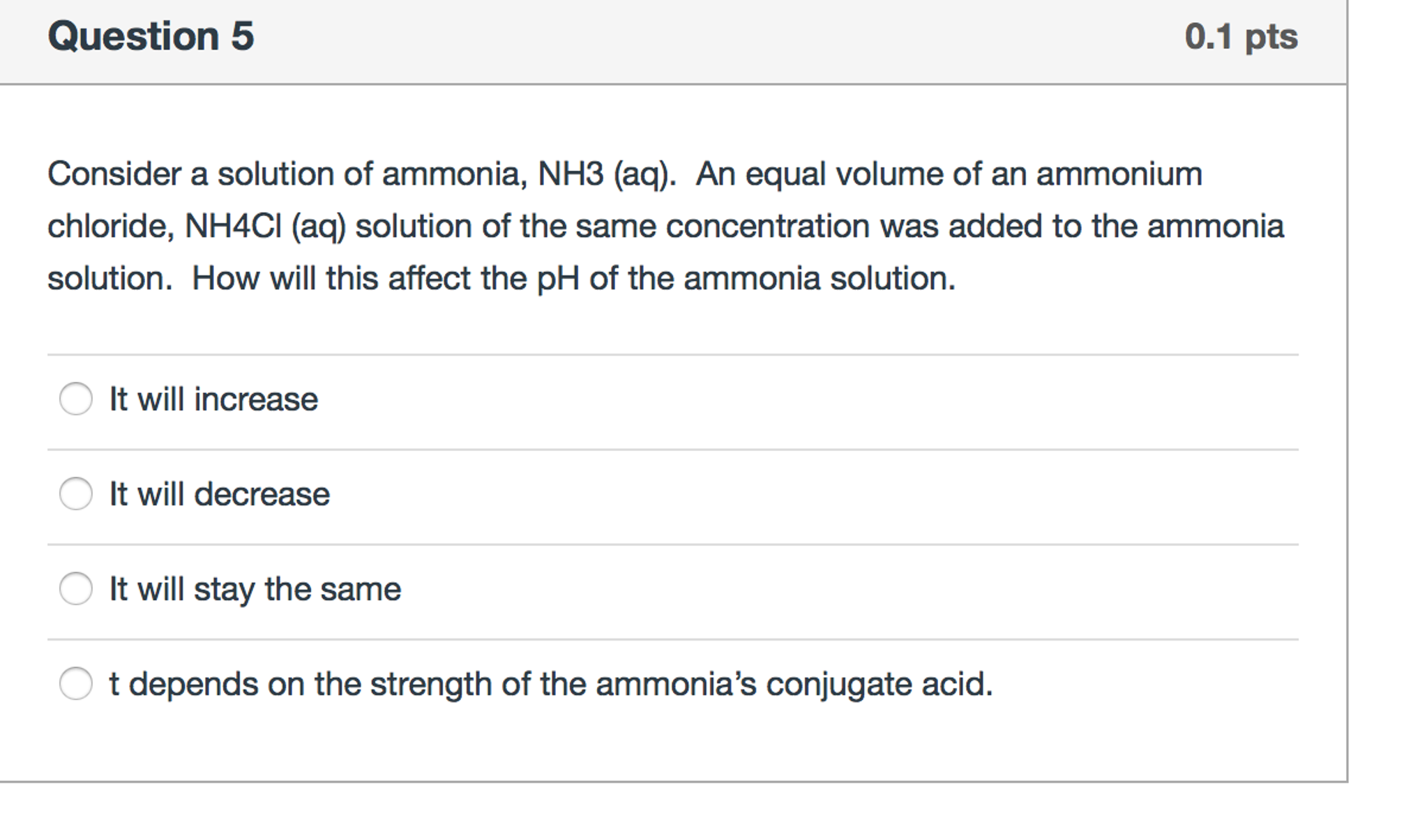Click the 'It will decrease' answer text

pyautogui.click(x=218, y=494)
